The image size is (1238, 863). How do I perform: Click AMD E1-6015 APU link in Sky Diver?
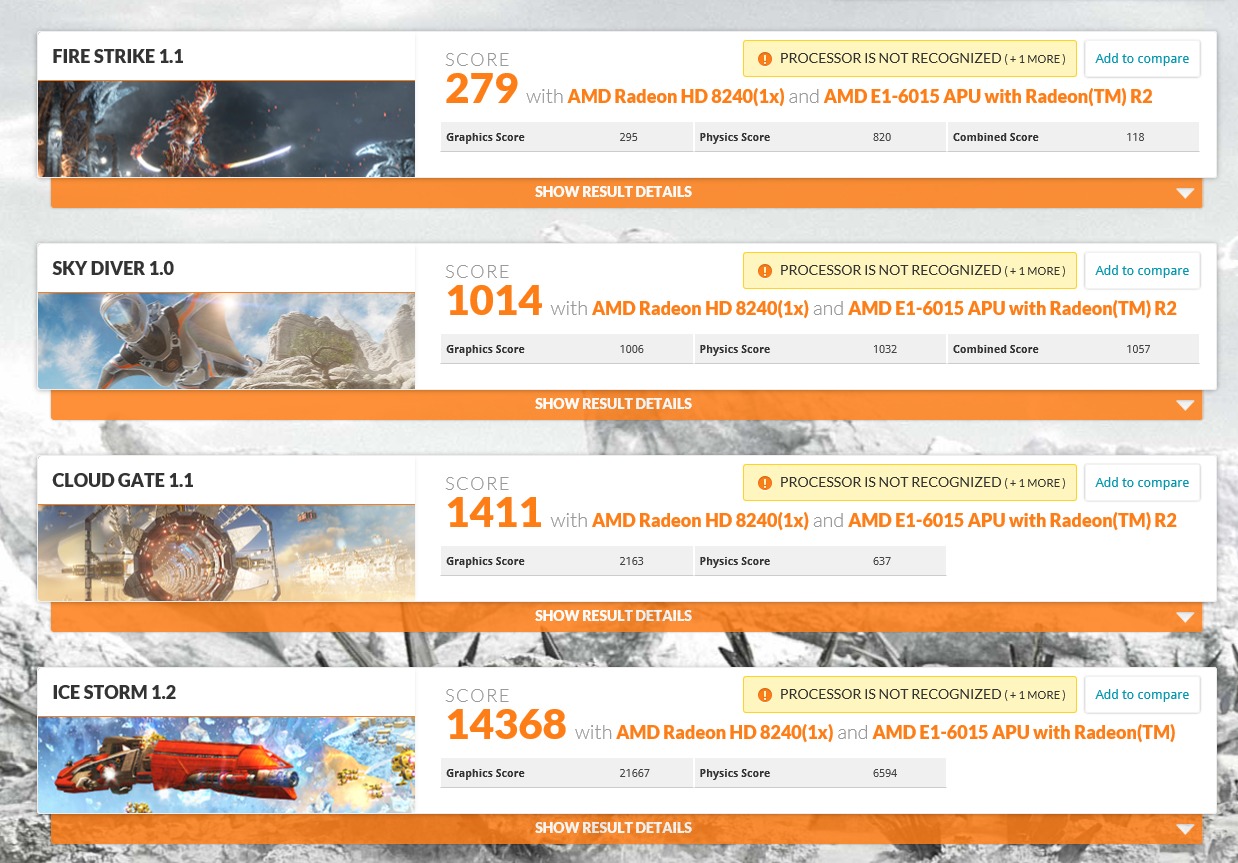tap(1012, 309)
